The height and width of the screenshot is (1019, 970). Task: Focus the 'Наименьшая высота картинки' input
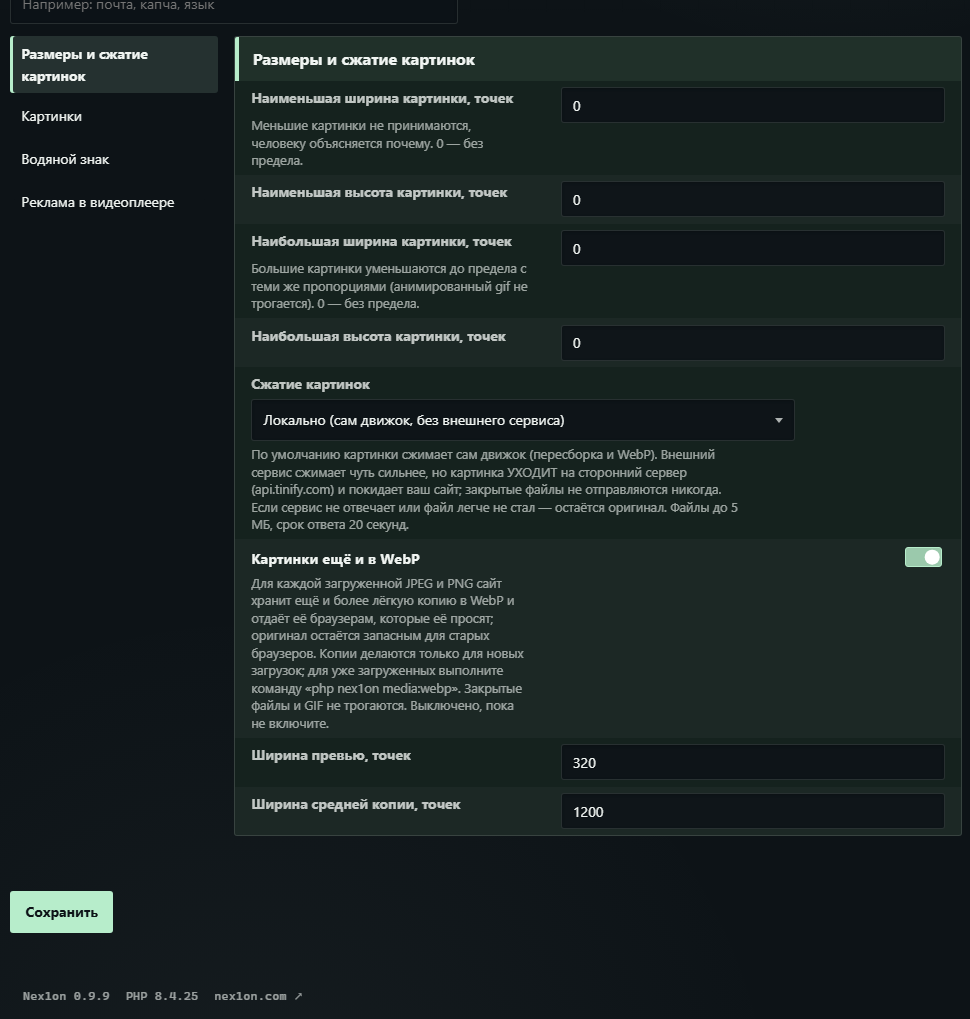point(752,199)
